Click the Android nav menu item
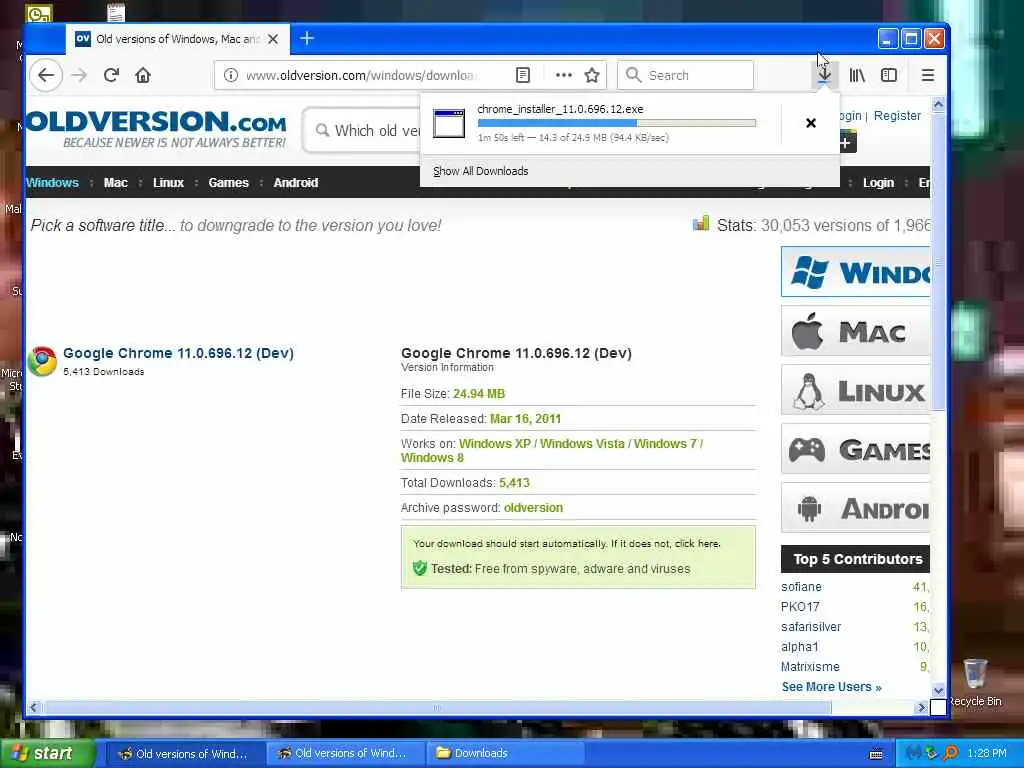1024x768 pixels. [295, 183]
